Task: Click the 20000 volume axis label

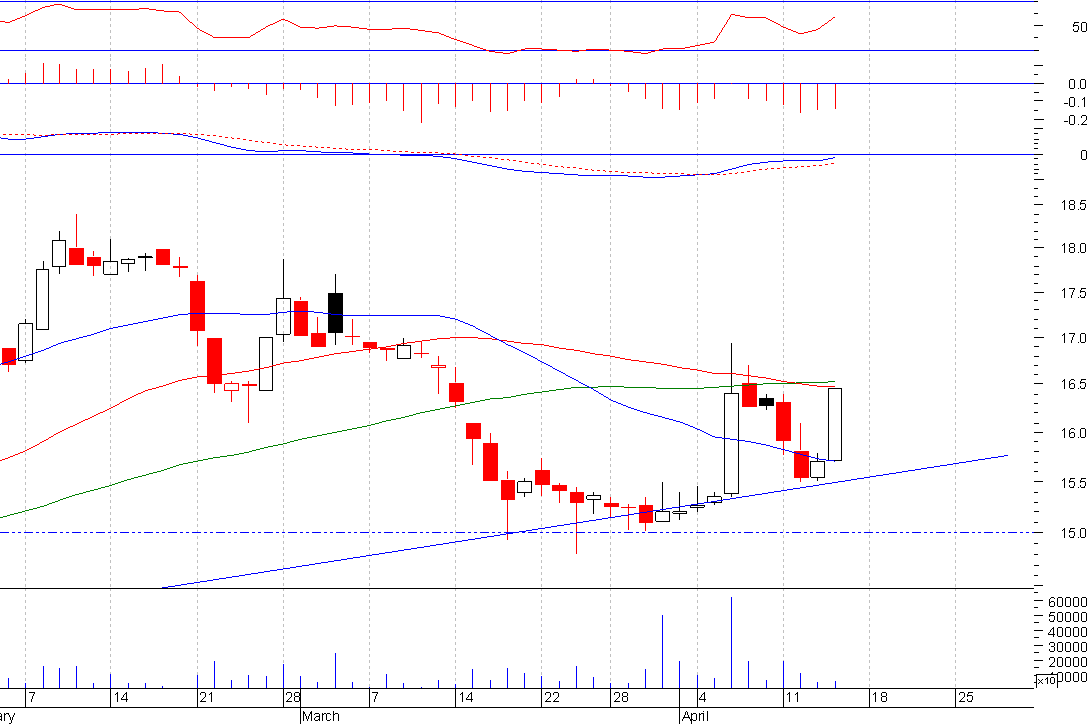Action: tap(1068, 662)
